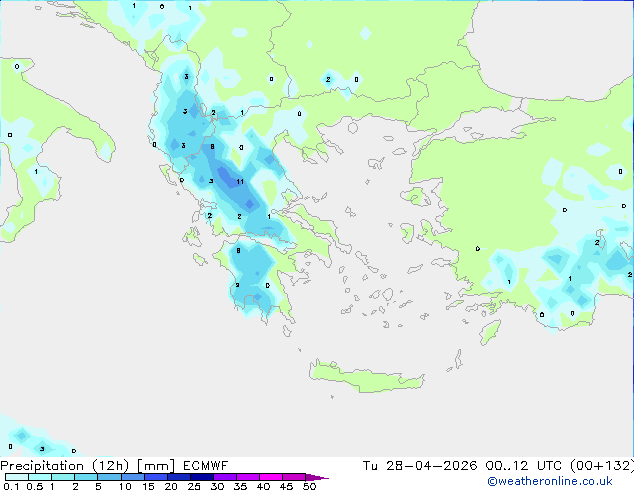
Task: Click the 30–35 mm purple legend box
Action: [x=225, y=477]
